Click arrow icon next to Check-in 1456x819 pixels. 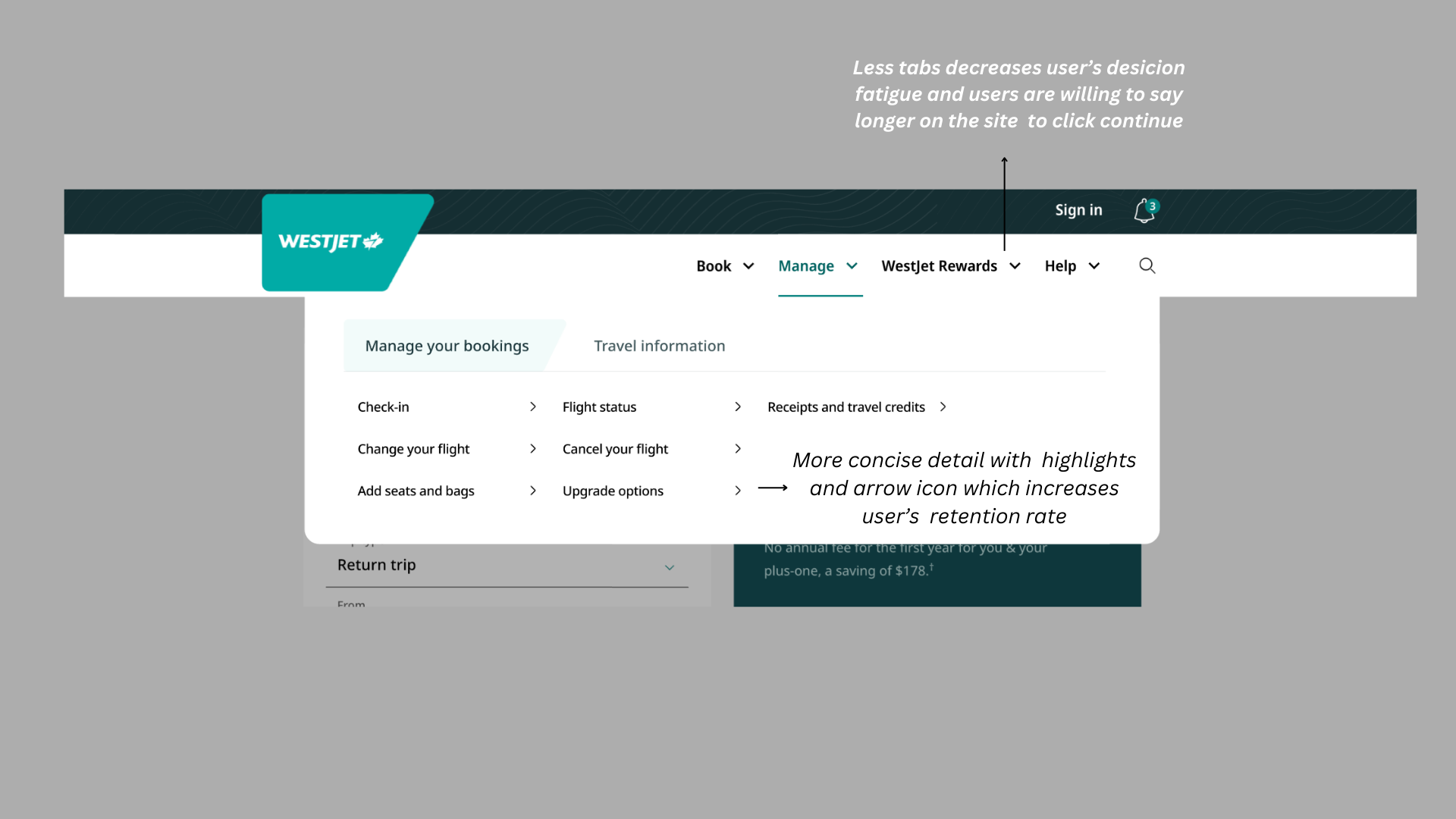pos(533,407)
